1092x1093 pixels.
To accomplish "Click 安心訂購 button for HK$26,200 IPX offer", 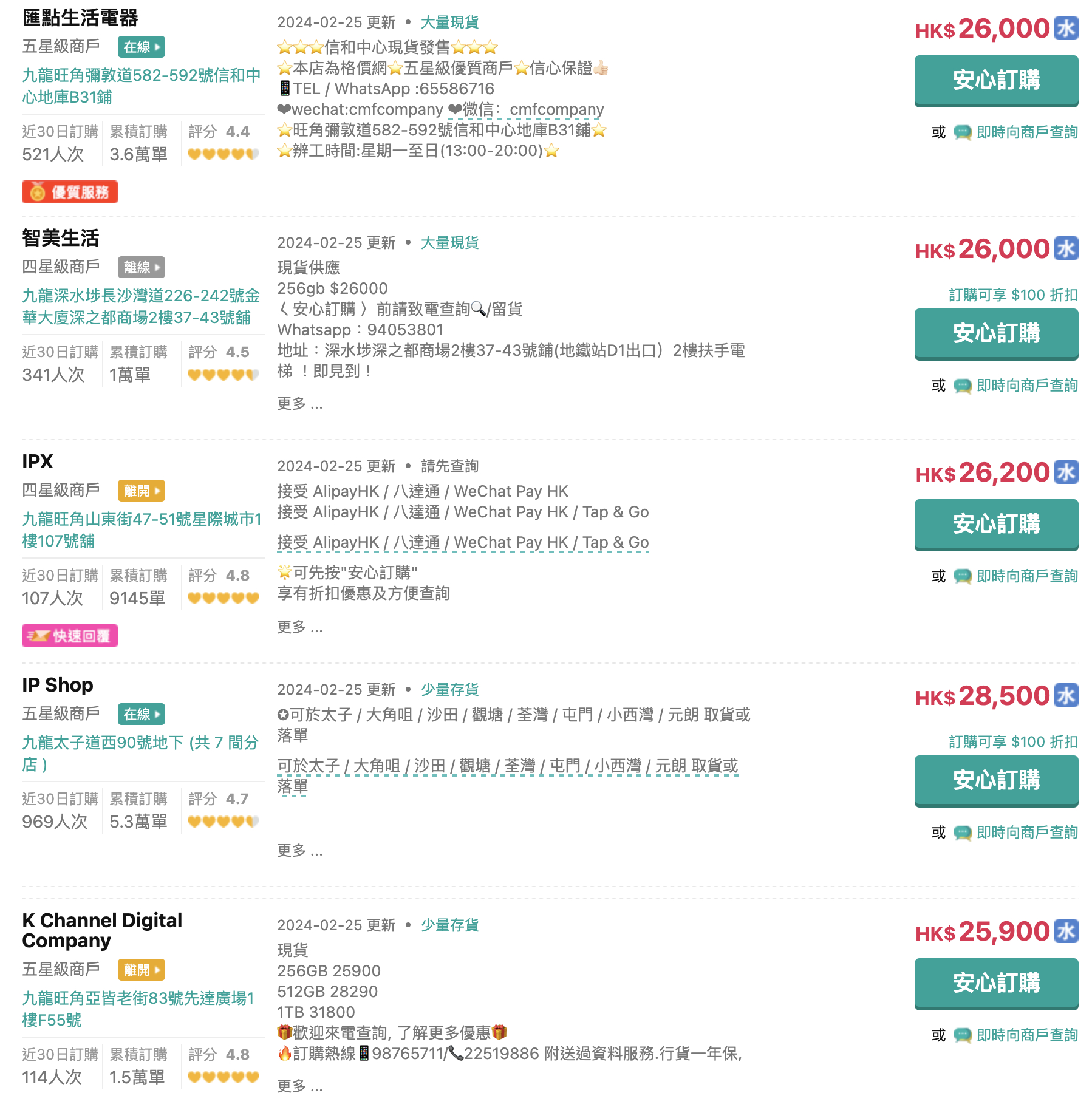I will click(996, 525).
